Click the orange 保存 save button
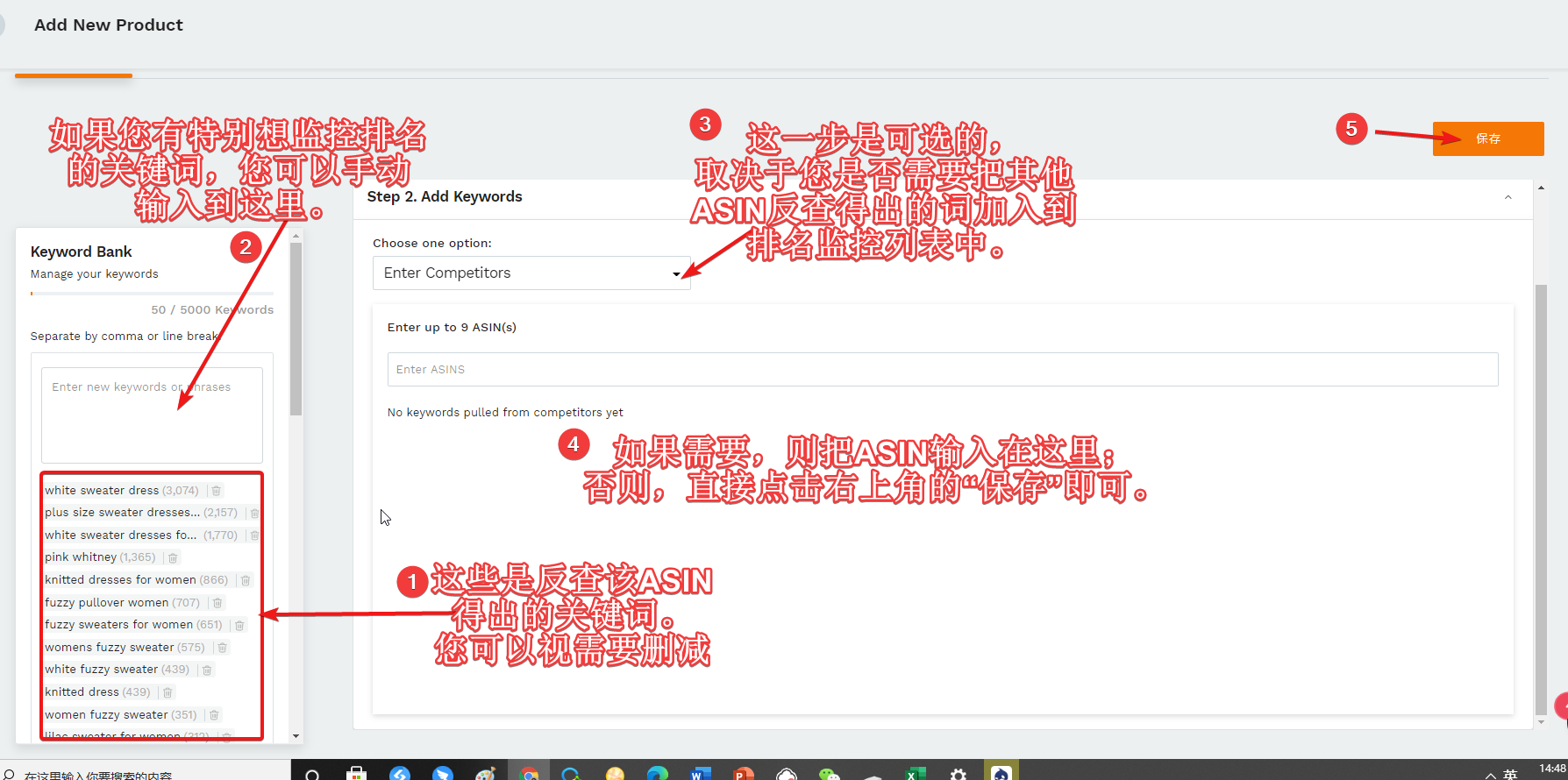The image size is (1568, 780). pyautogui.click(x=1487, y=138)
